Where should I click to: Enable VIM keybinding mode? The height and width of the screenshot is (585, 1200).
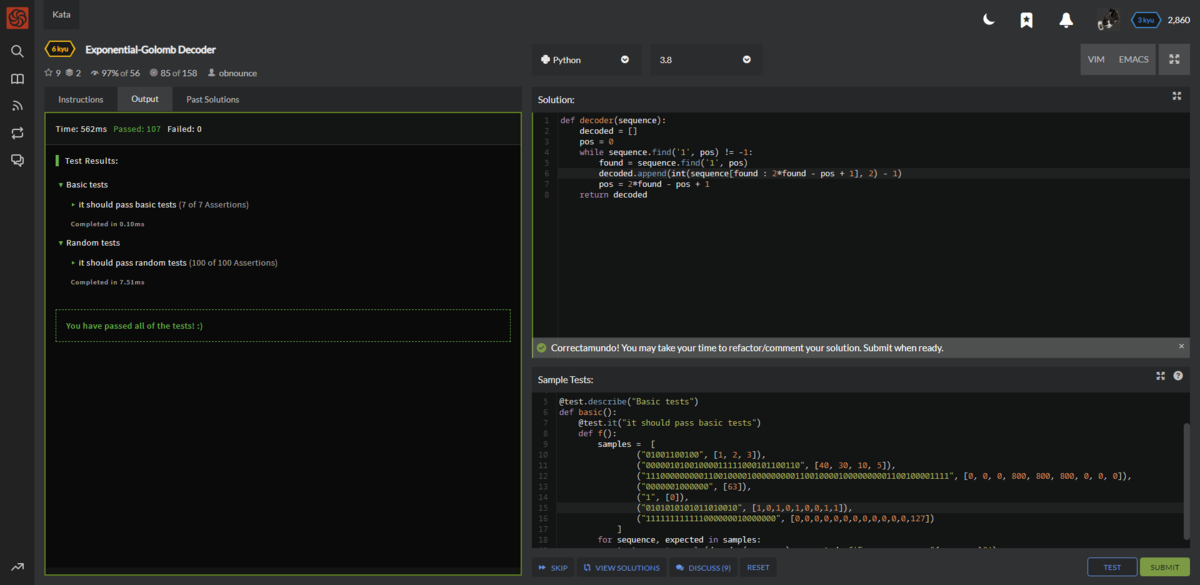pos(1096,60)
